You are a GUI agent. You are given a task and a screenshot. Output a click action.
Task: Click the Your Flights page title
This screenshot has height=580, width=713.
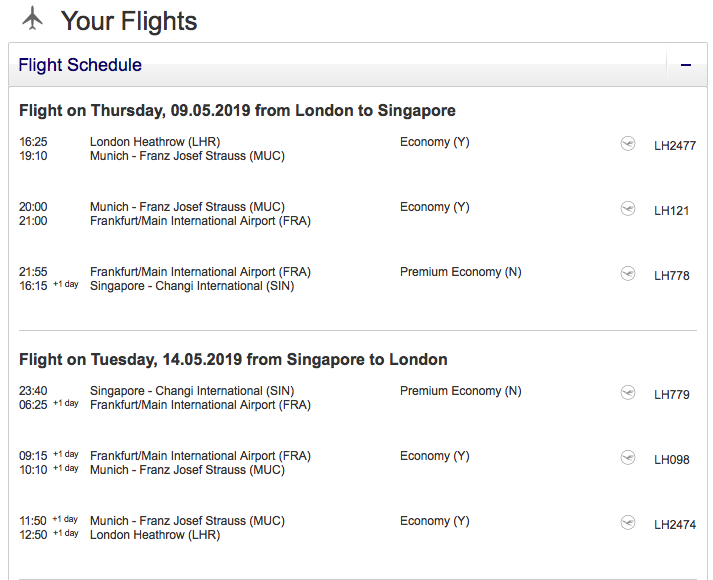pyautogui.click(x=129, y=21)
